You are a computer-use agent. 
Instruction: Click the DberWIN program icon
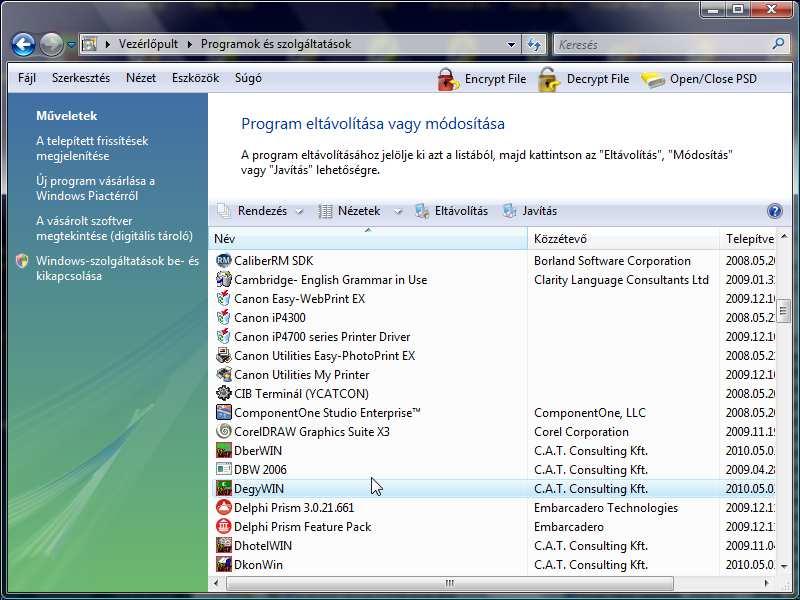[223, 451]
